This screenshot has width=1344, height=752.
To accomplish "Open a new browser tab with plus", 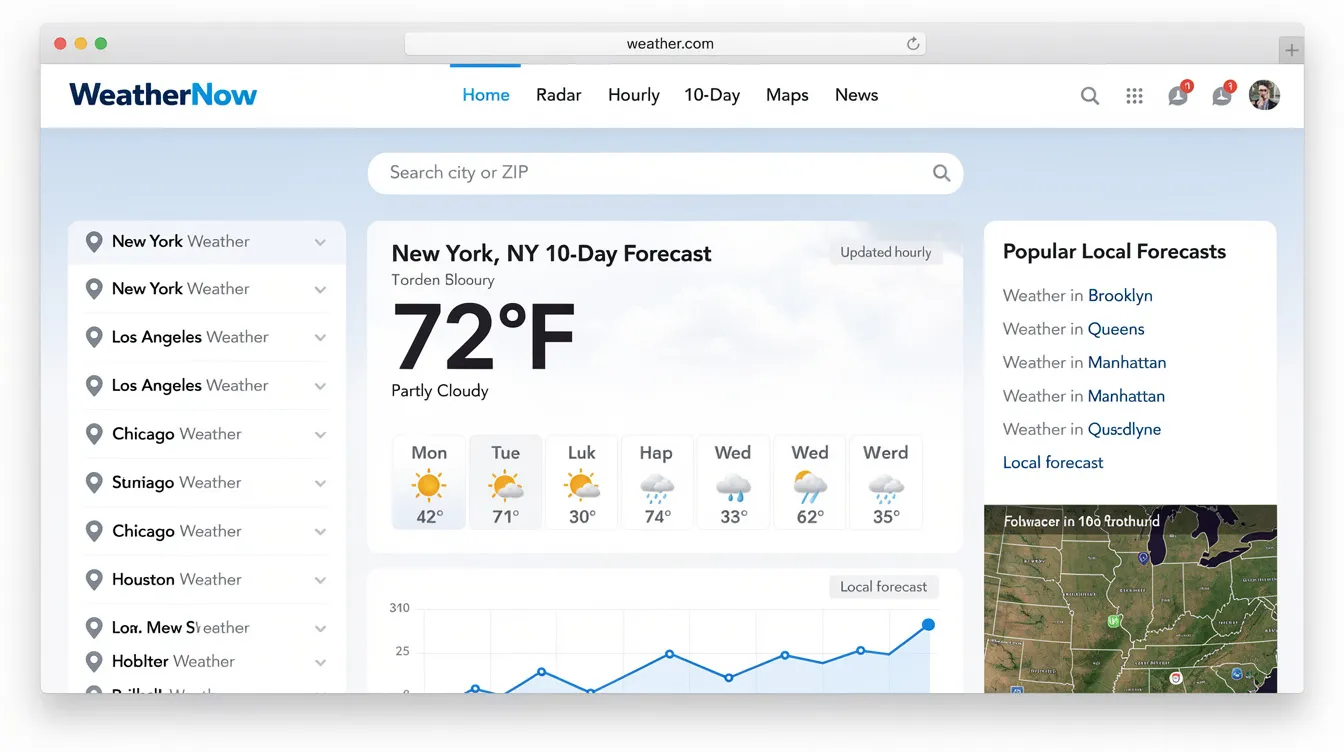I will pyautogui.click(x=1291, y=50).
